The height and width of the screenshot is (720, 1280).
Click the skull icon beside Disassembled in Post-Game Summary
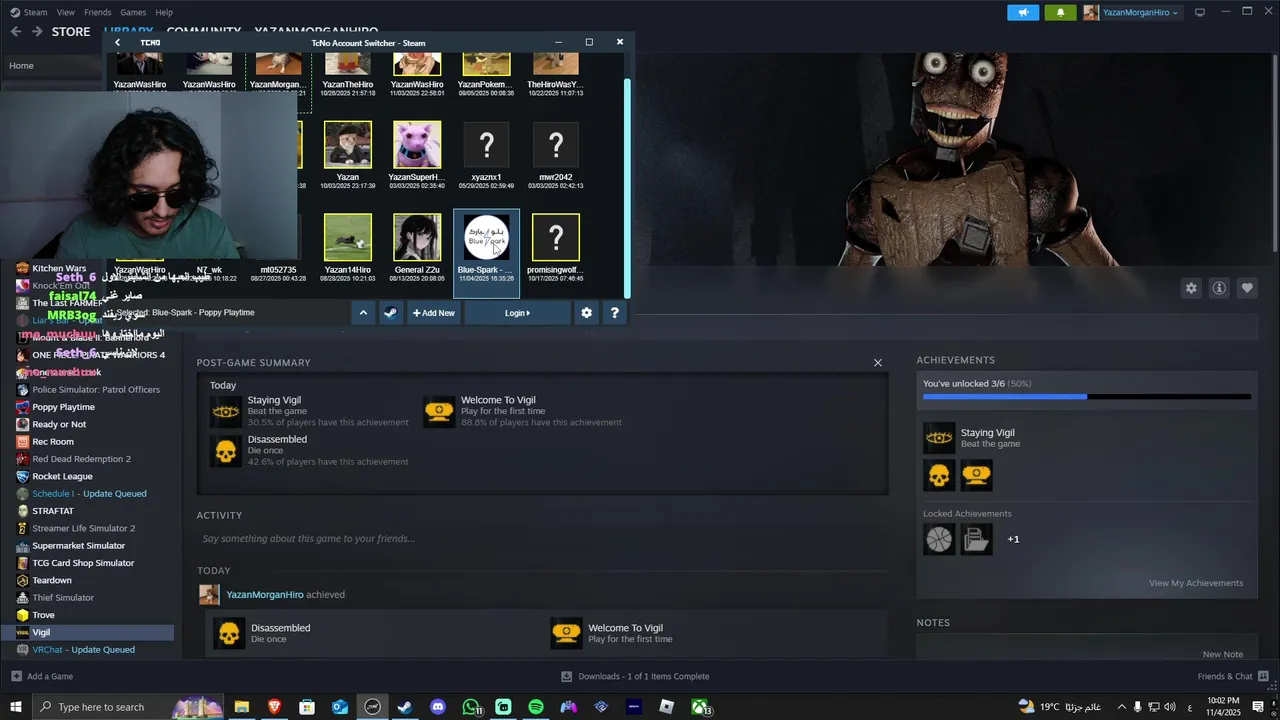[x=226, y=451]
